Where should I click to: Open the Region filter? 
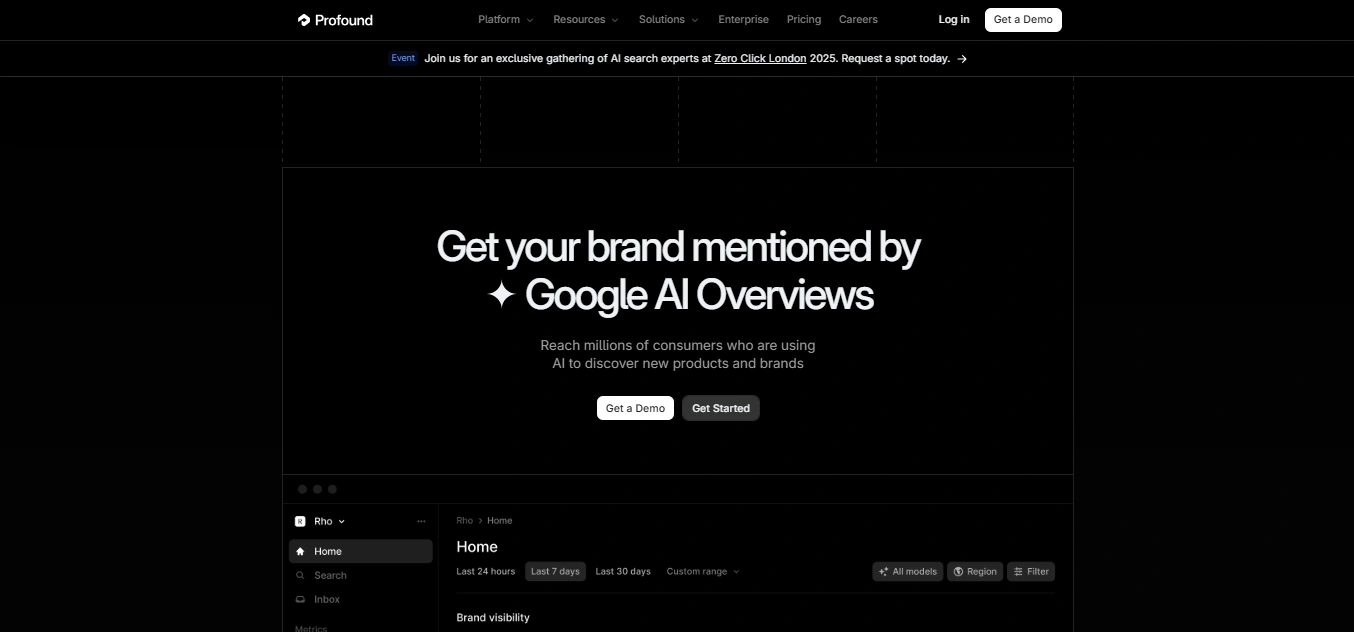(975, 571)
